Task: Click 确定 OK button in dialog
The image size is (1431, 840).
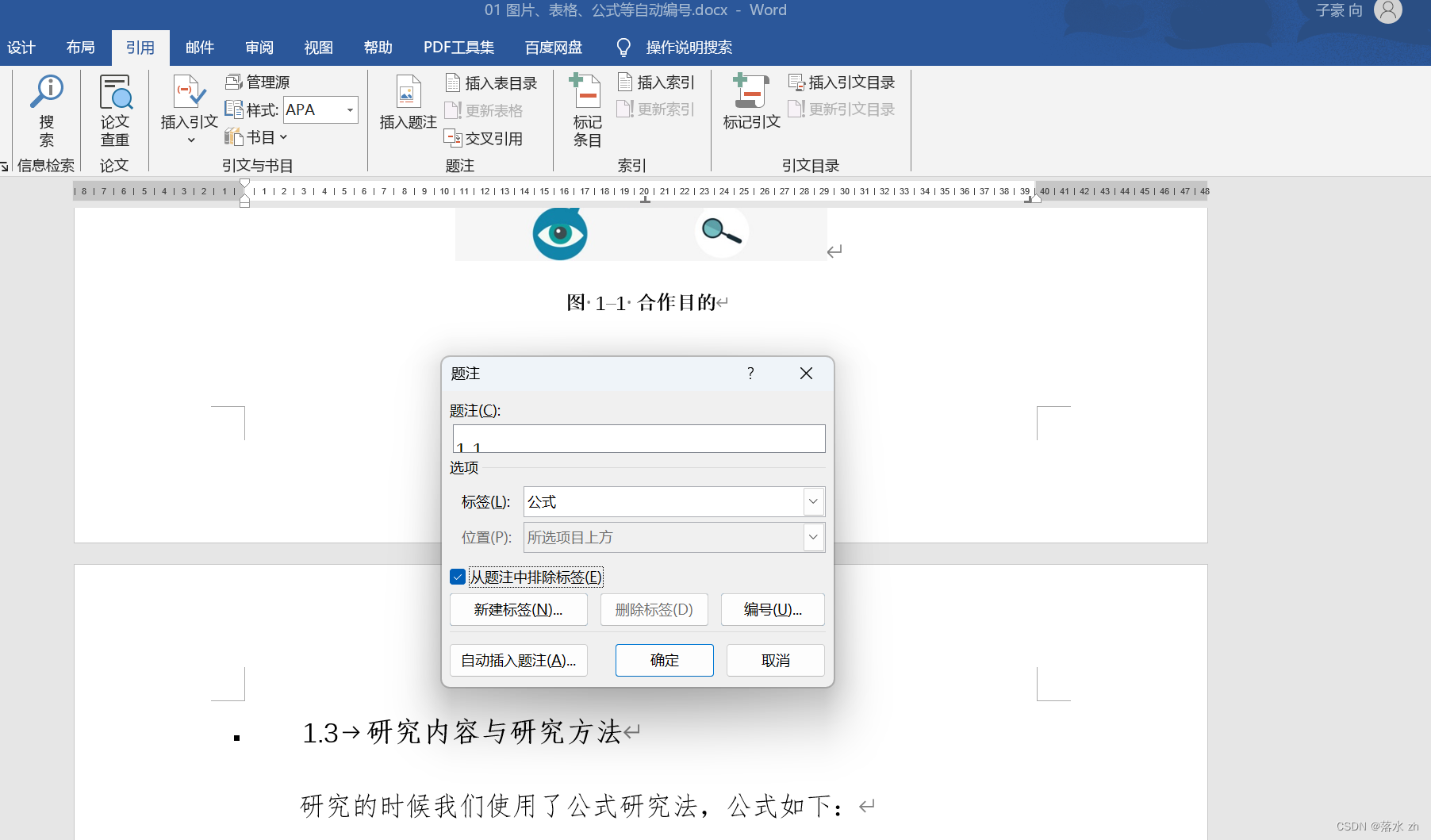Action: [x=665, y=660]
